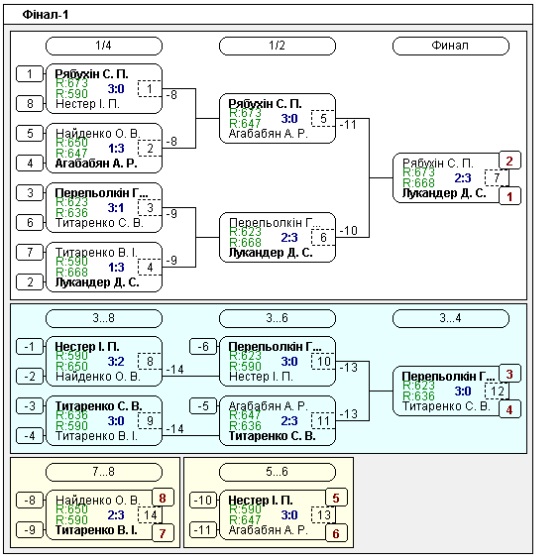
Task: Click fifth place badge for Нестер
Action: point(336,498)
